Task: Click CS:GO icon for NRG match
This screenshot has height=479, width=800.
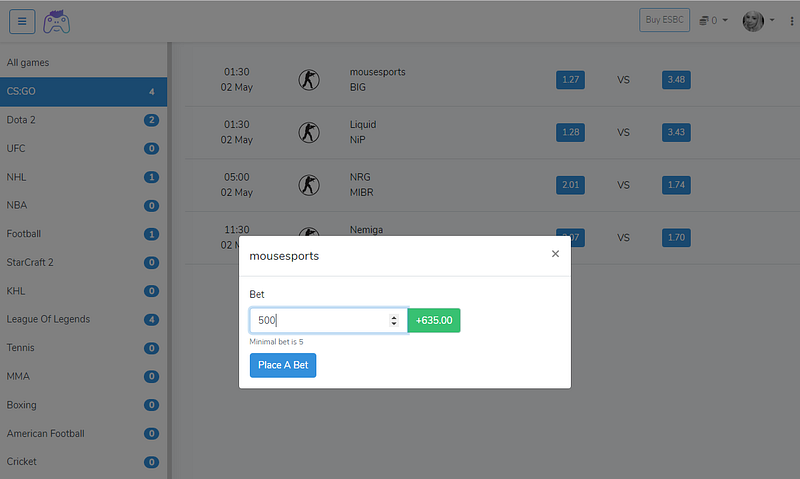Action: point(309,185)
